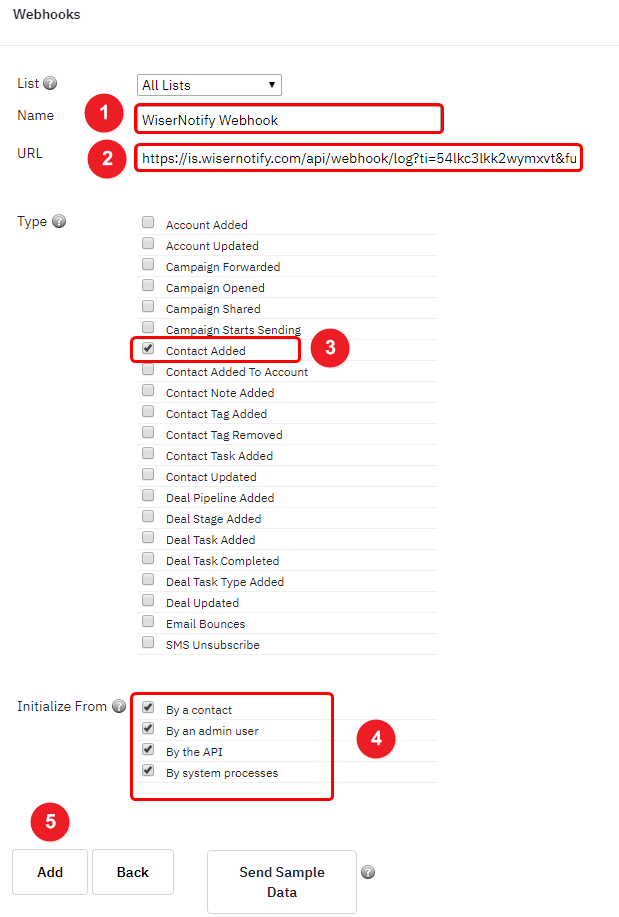Click the webhook URL input field
619x917 pixels.
[359, 158]
